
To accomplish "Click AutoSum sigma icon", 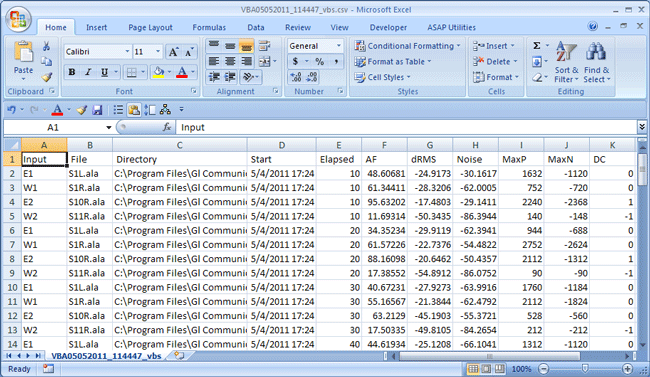I will [536, 46].
